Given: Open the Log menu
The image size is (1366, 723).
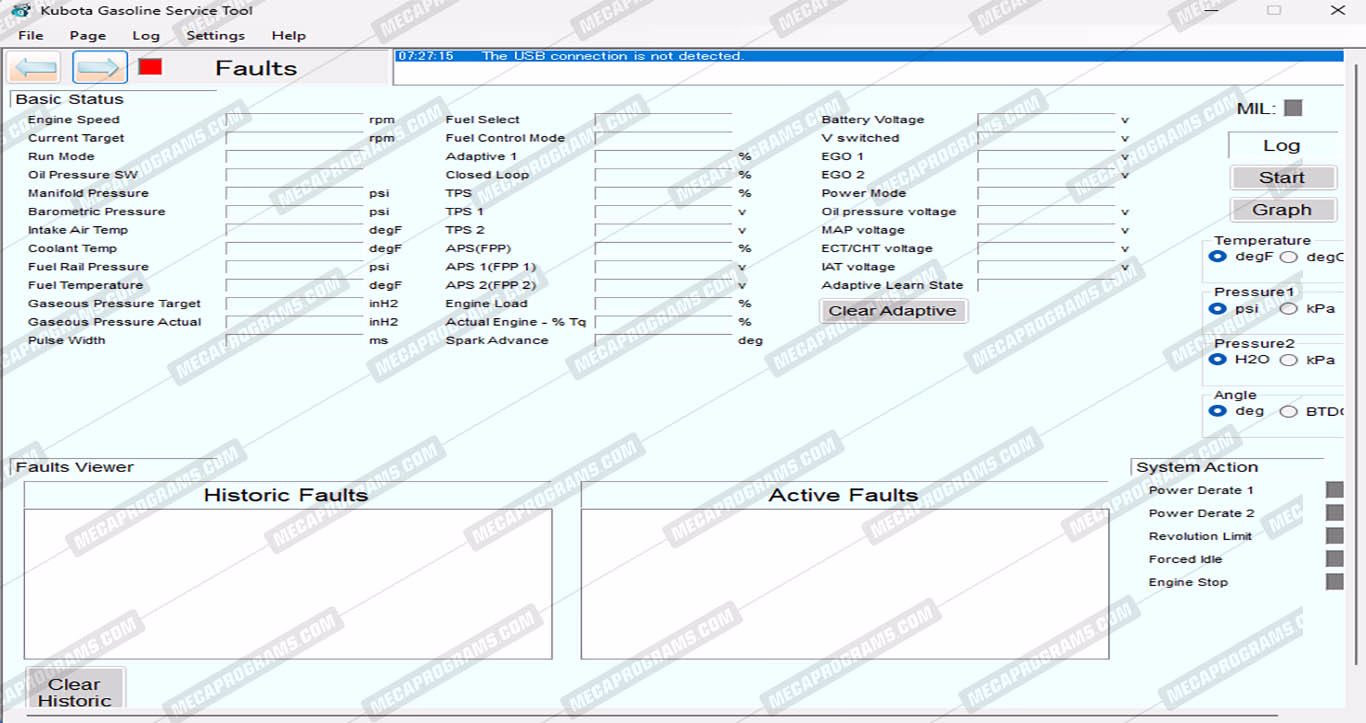Looking at the screenshot, I should [x=146, y=35].
